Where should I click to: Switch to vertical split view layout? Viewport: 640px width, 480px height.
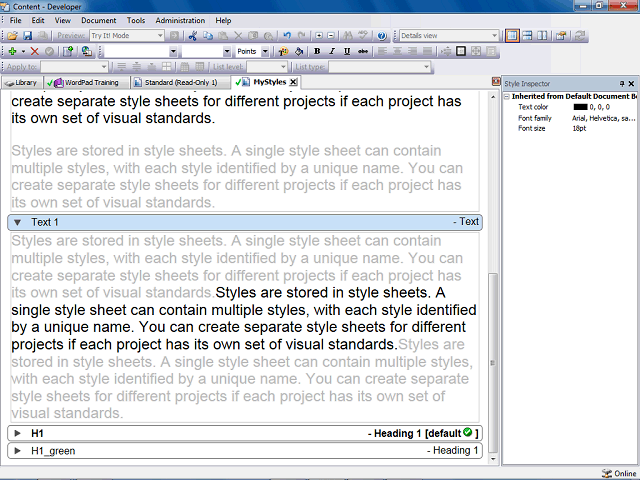pos(542,36)
